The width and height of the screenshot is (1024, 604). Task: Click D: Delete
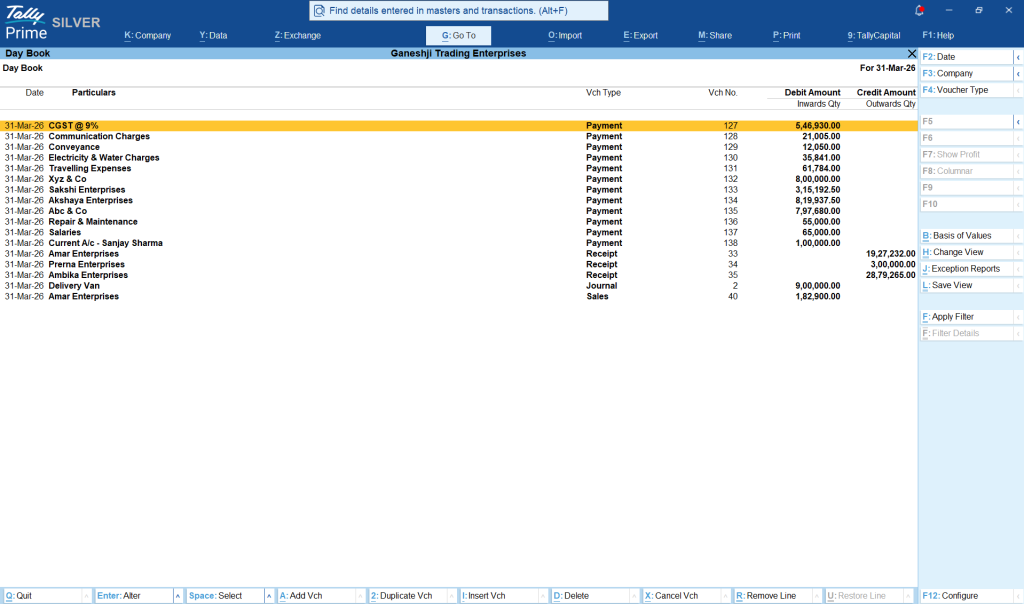[x=590, y=596]
